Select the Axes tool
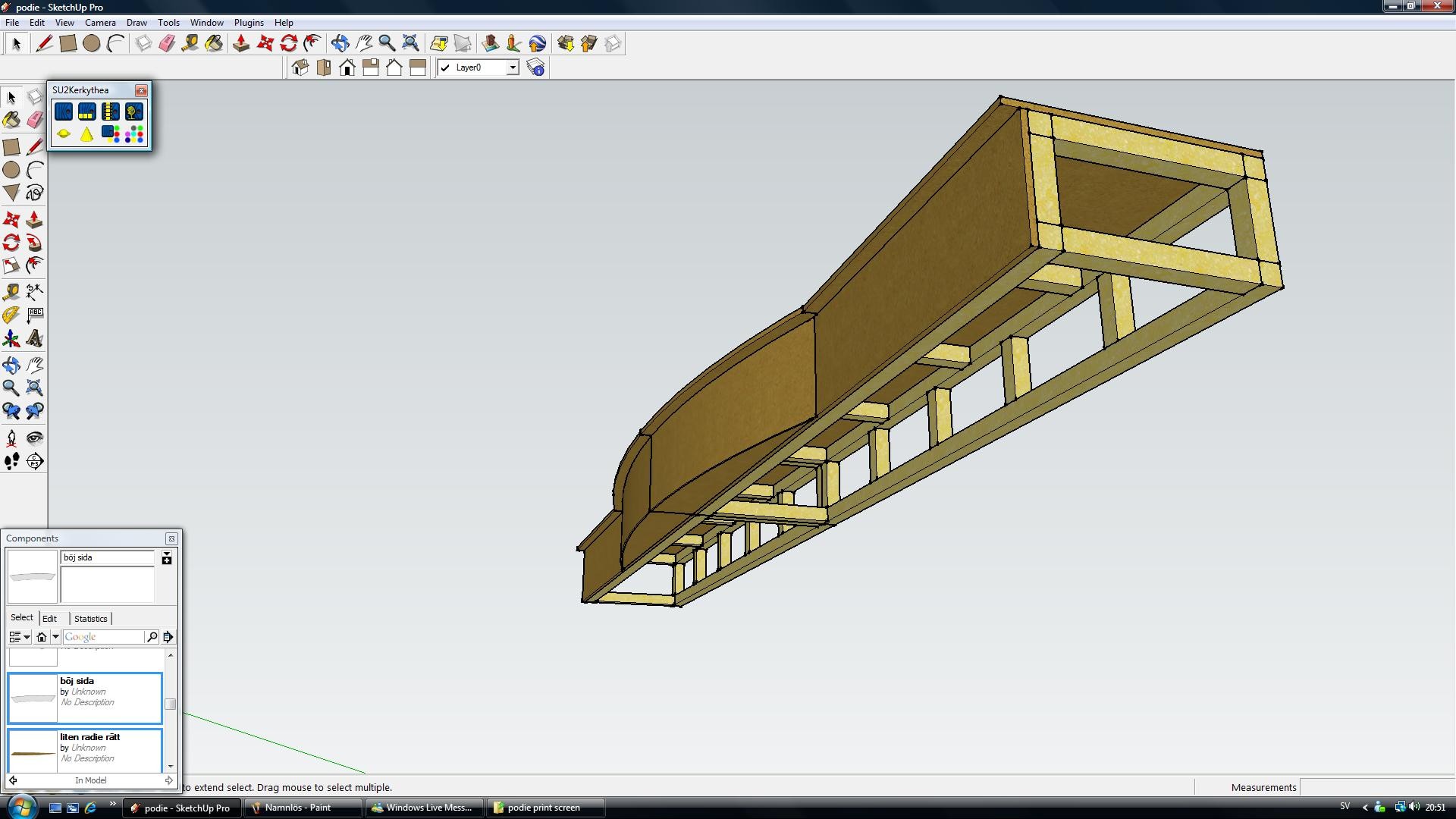The height and width of the screenshot is (819, 1456). (x=11, y=338)
